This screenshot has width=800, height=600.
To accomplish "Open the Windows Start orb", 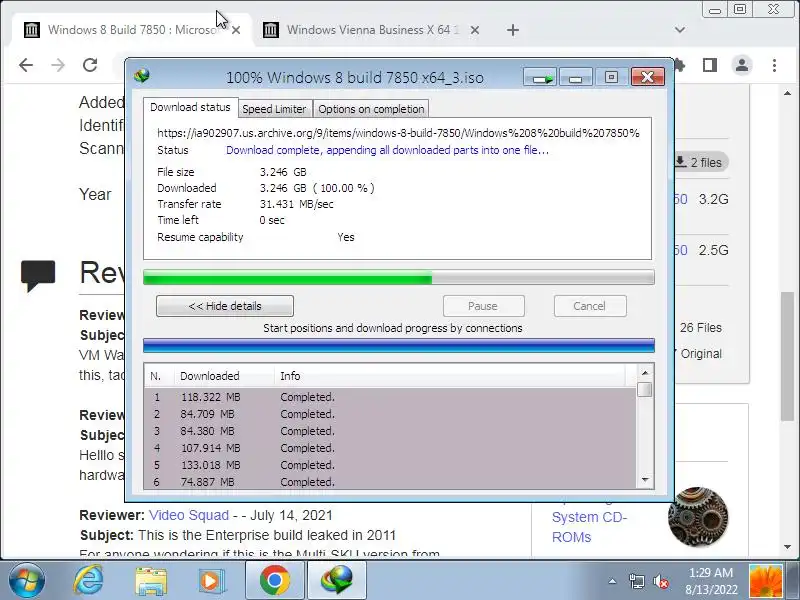I will click(27, 580).
